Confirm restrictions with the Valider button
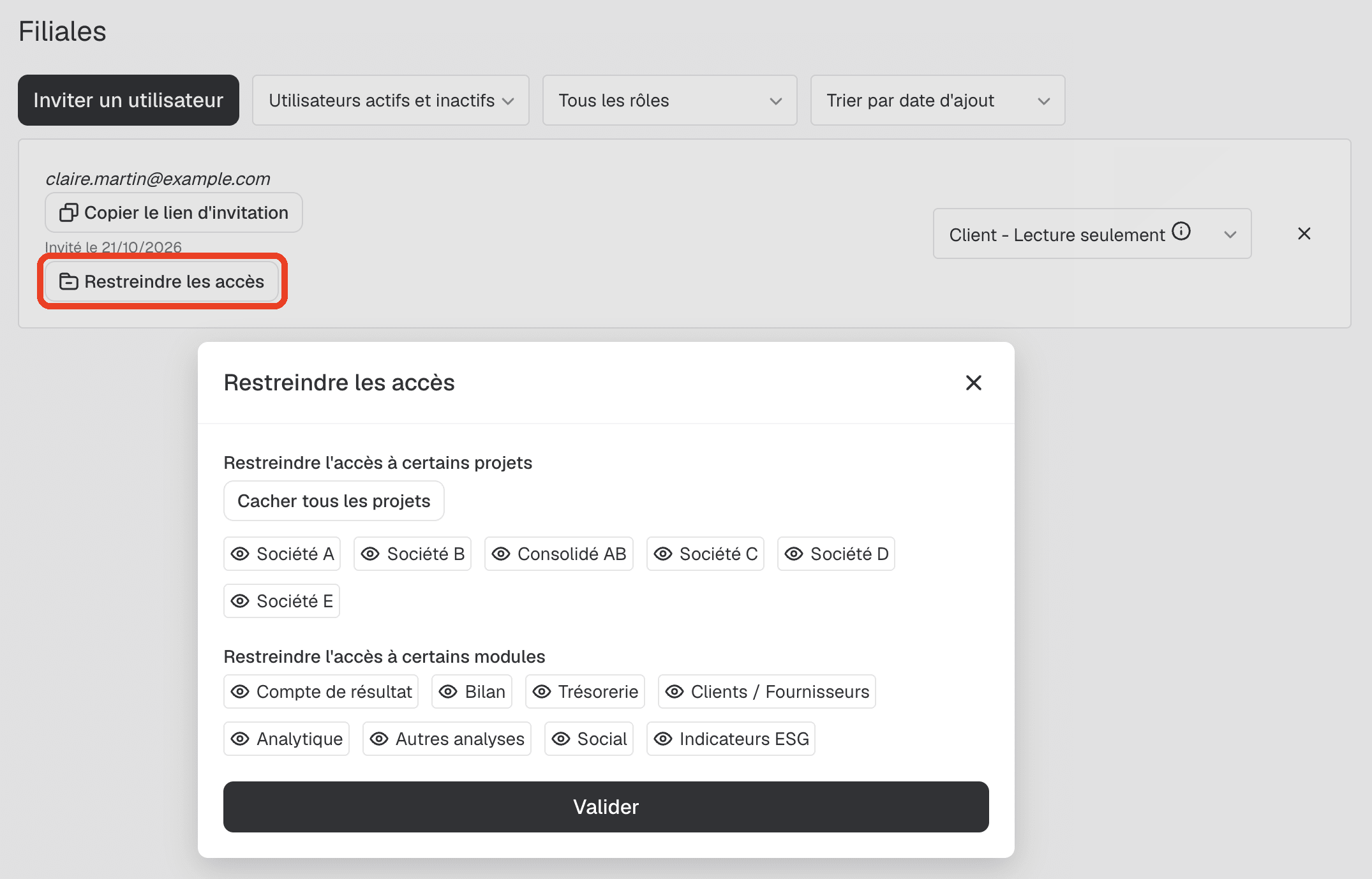 point(606,807)
